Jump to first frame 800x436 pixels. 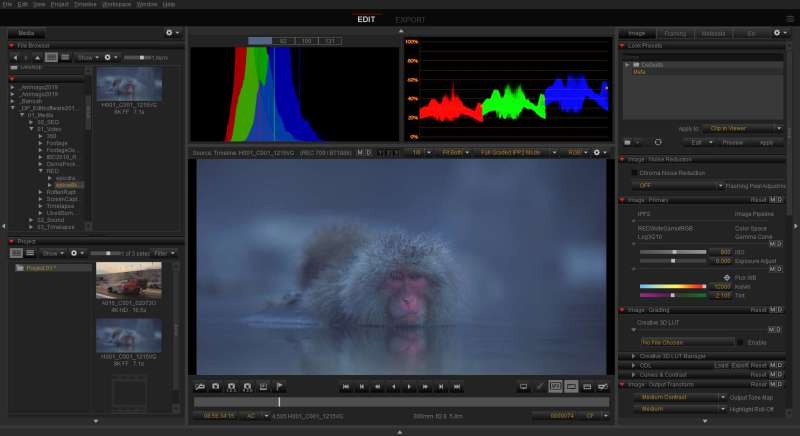point(345,387)
